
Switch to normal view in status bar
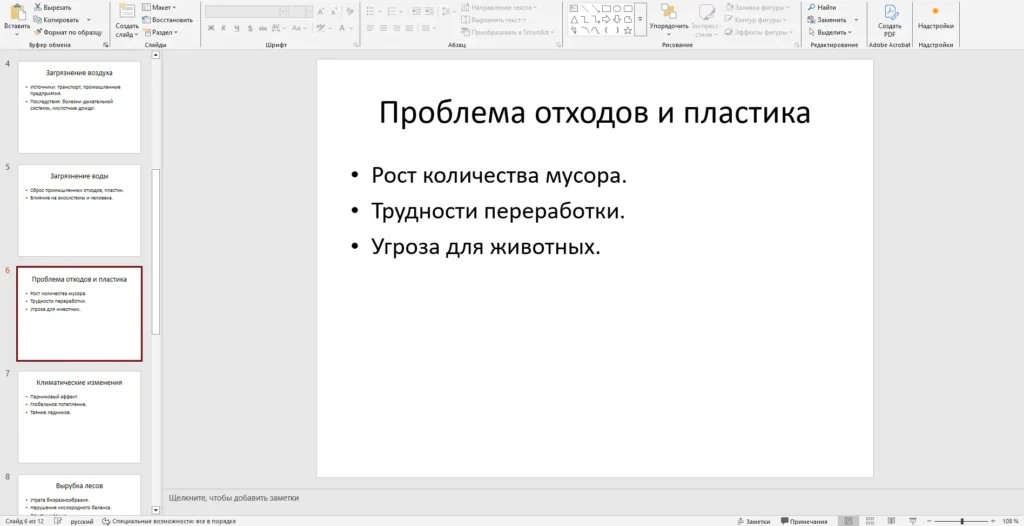click(x=848, y=521)
